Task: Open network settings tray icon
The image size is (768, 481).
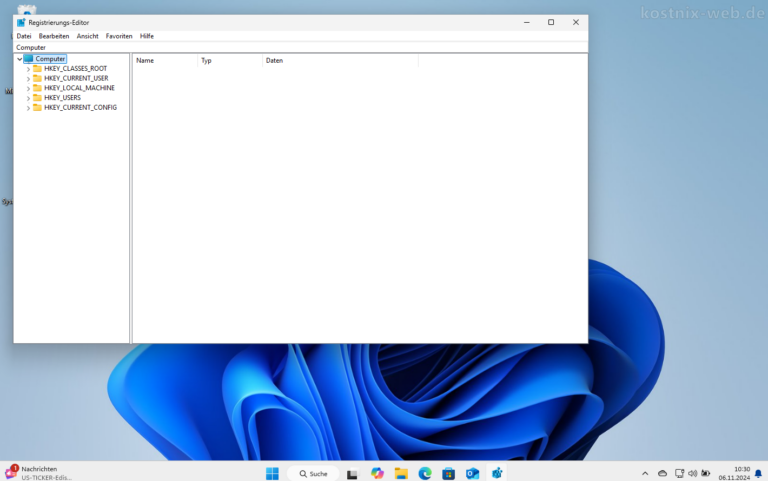Action: 679,474
